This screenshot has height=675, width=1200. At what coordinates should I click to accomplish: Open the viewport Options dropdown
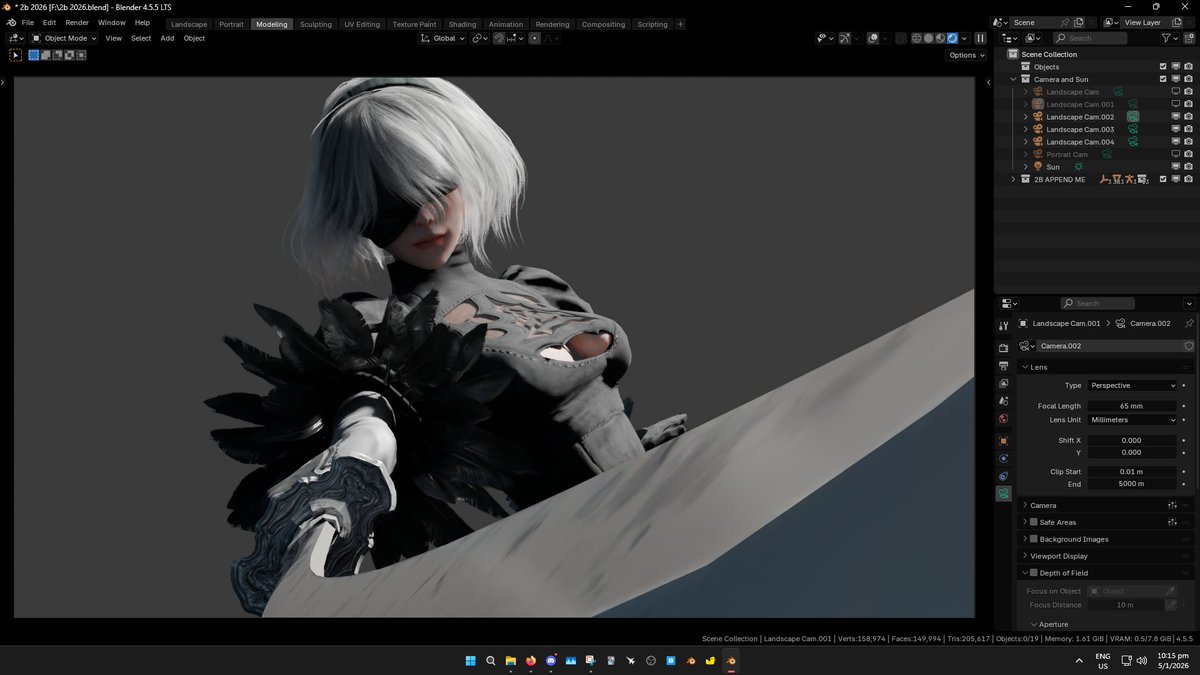coord(966,55)
